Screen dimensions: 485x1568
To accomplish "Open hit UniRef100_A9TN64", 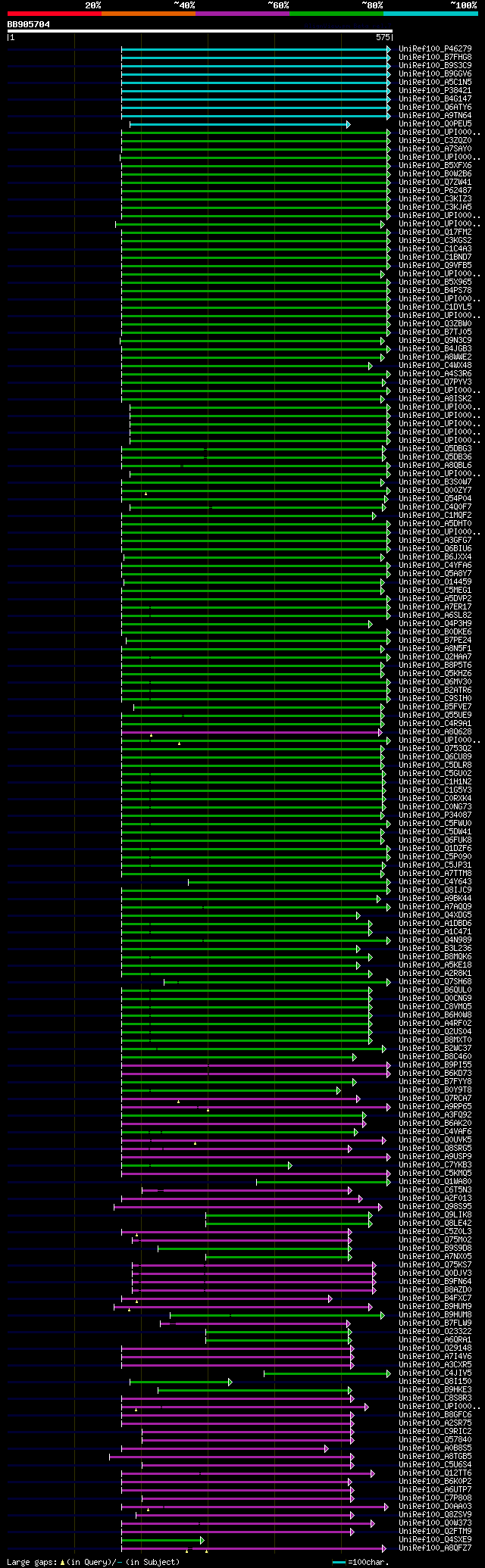I will click(x=435, y=116).
